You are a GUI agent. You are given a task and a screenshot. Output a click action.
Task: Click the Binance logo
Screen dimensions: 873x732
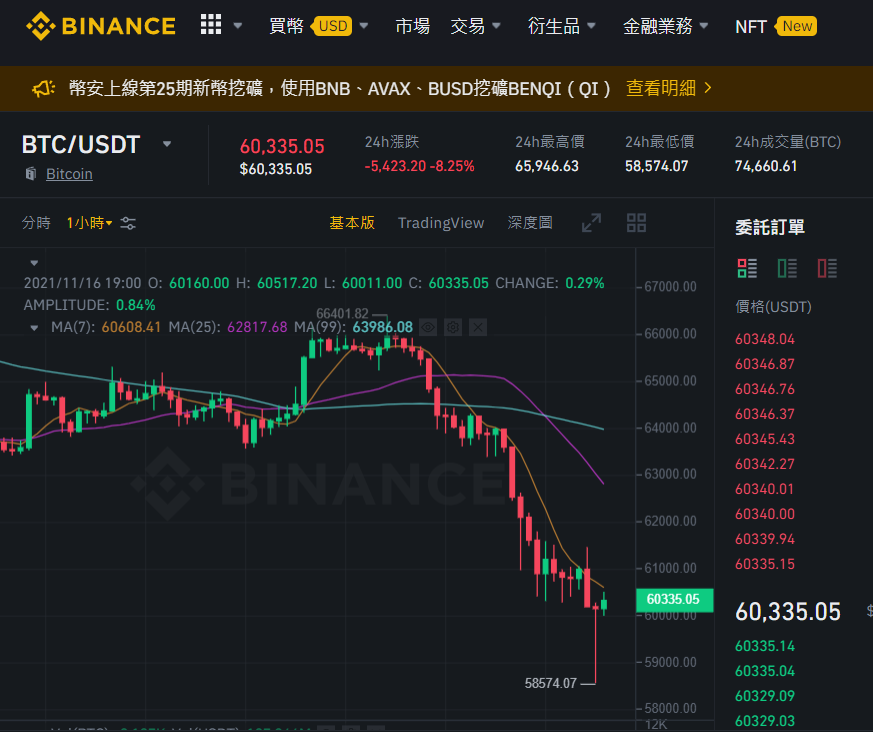click(x=101, y=26)
